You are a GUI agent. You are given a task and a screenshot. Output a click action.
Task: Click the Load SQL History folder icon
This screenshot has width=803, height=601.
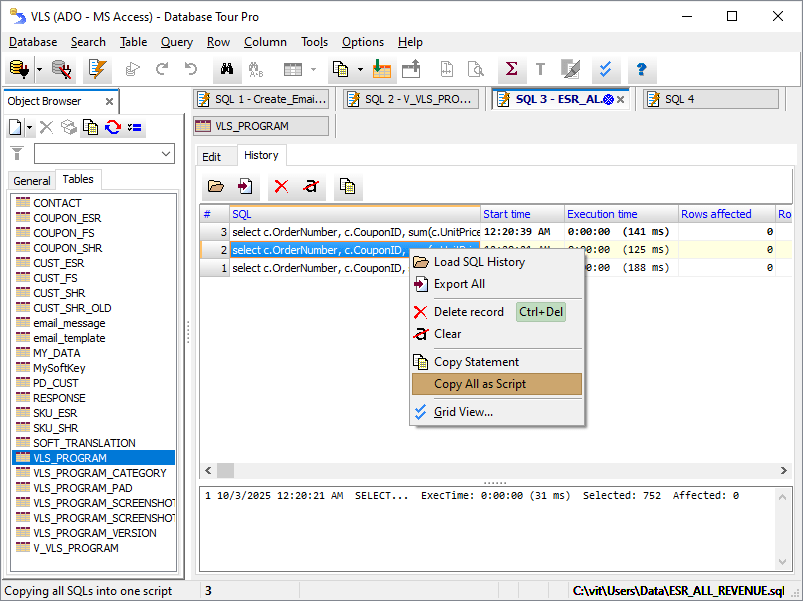216,186
